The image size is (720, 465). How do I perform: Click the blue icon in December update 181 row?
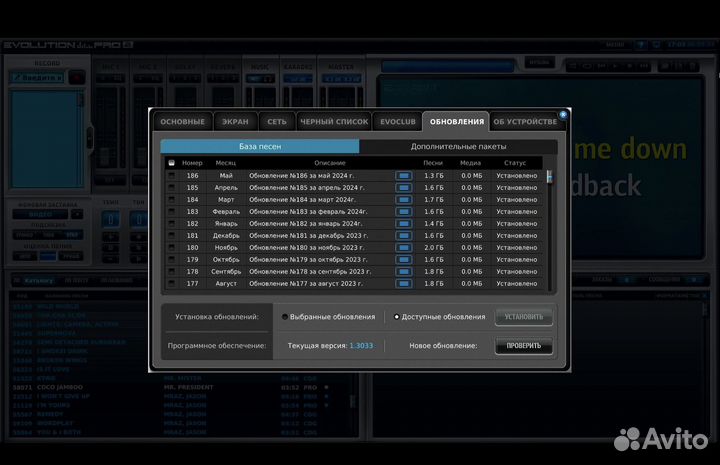point(403,236)
